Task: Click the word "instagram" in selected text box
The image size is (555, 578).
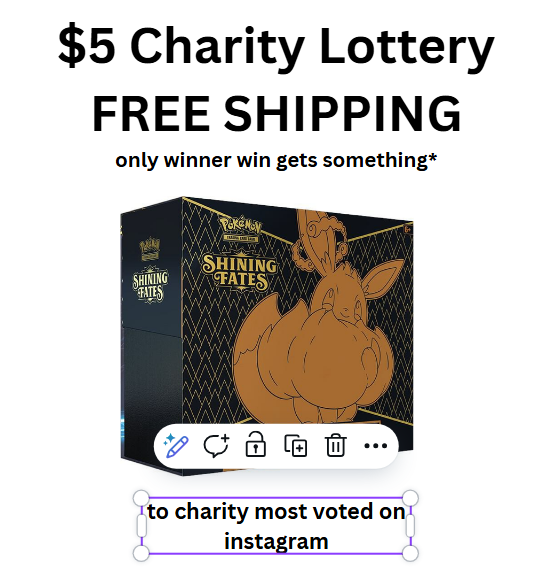Action: (276, 542)
